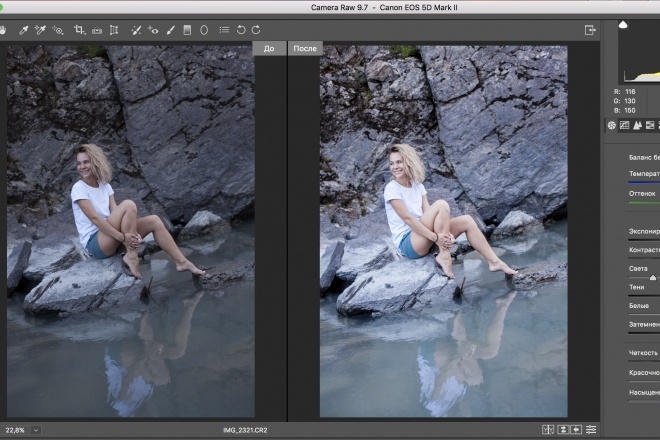The image size is (660, 440).
Task: Open the Tone Curve panel tab
Action: (x=625, y=125)
